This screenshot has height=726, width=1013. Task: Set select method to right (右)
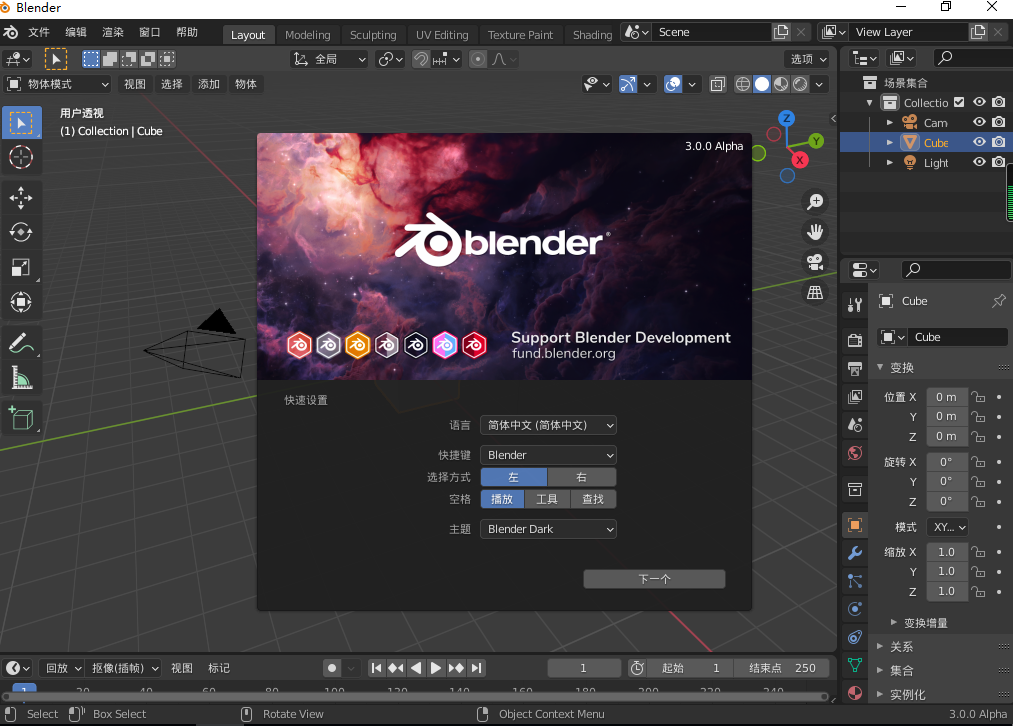[x=581, y=477]
